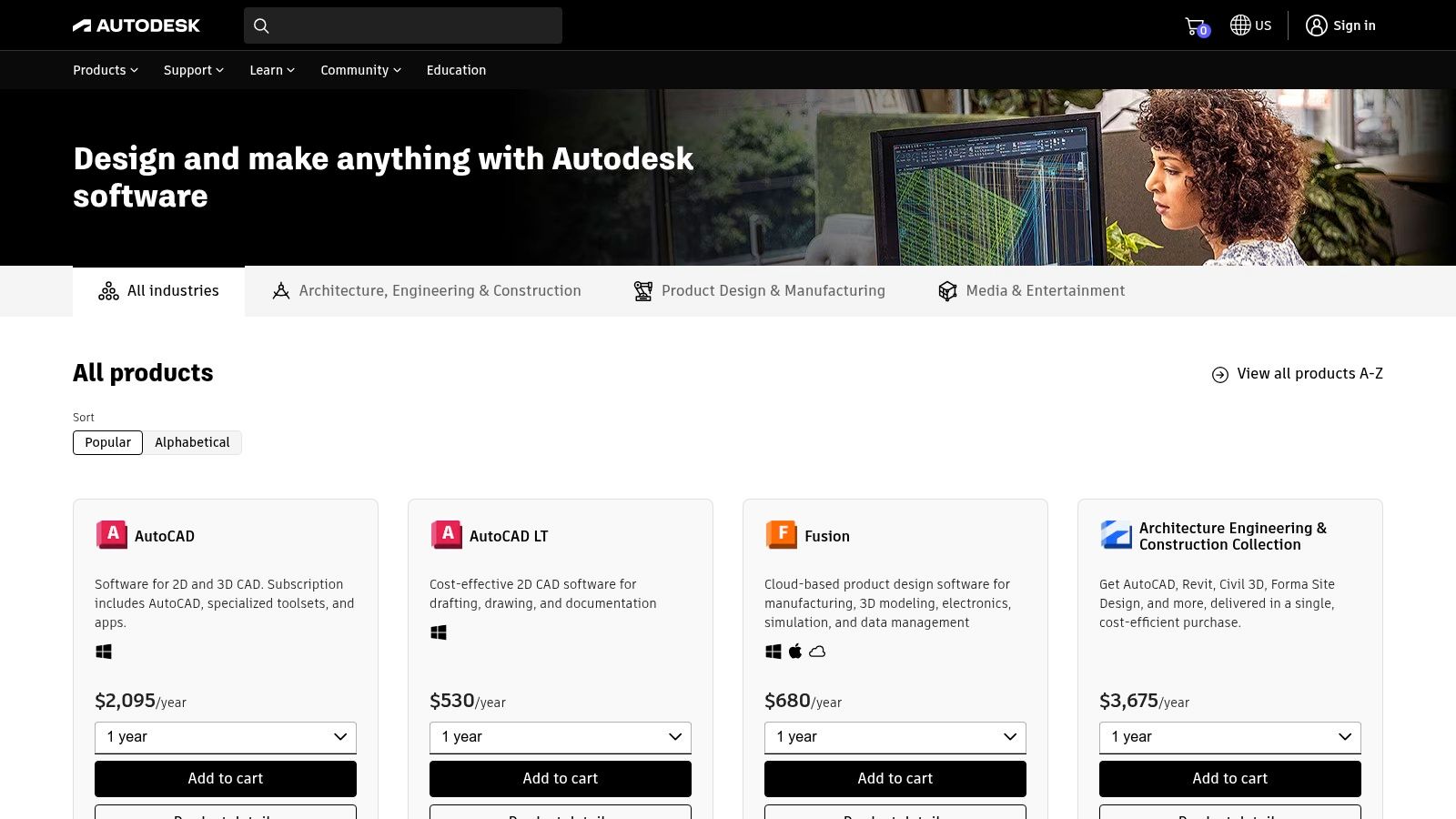Select the All industries filter
The image size is (1456, 819).
[158, 290]
